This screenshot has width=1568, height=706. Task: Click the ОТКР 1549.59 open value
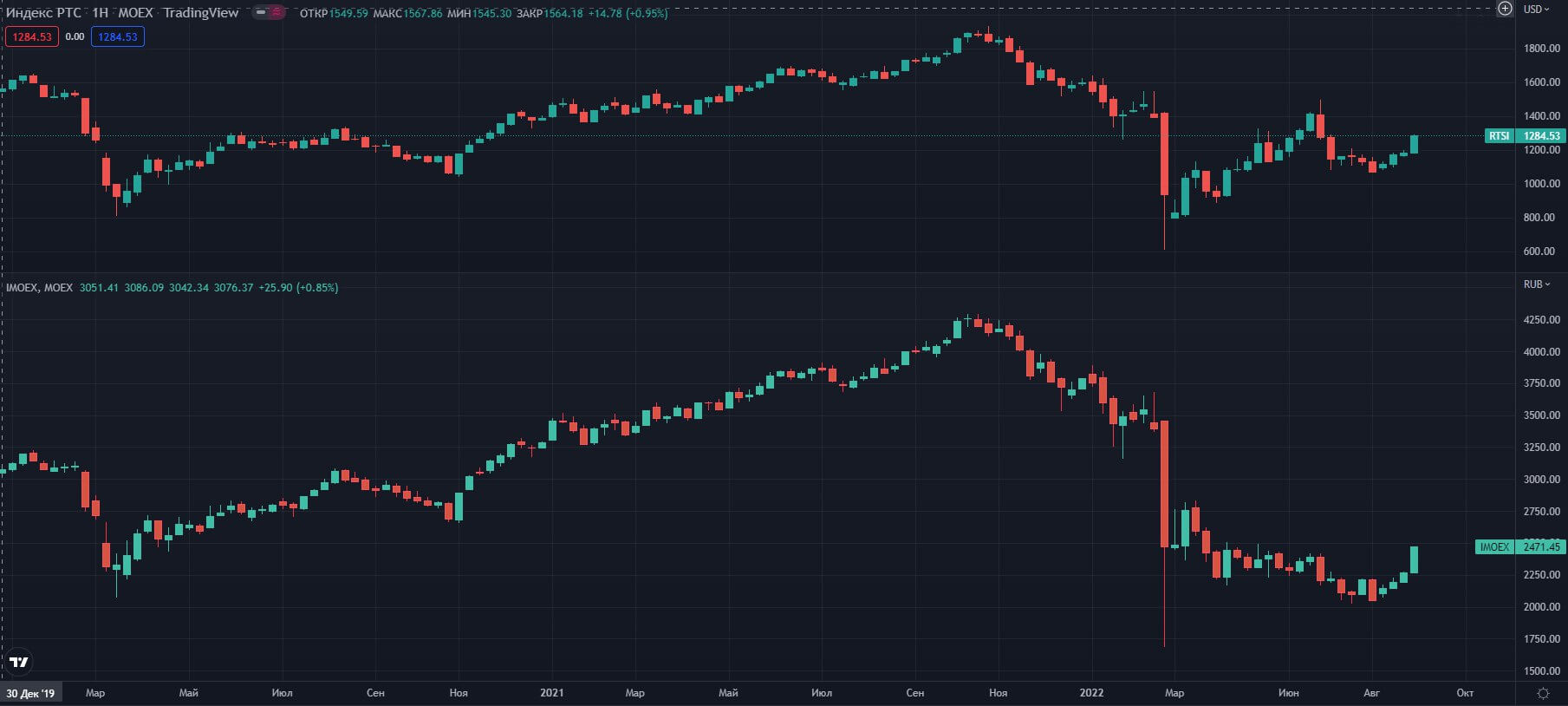334,14
